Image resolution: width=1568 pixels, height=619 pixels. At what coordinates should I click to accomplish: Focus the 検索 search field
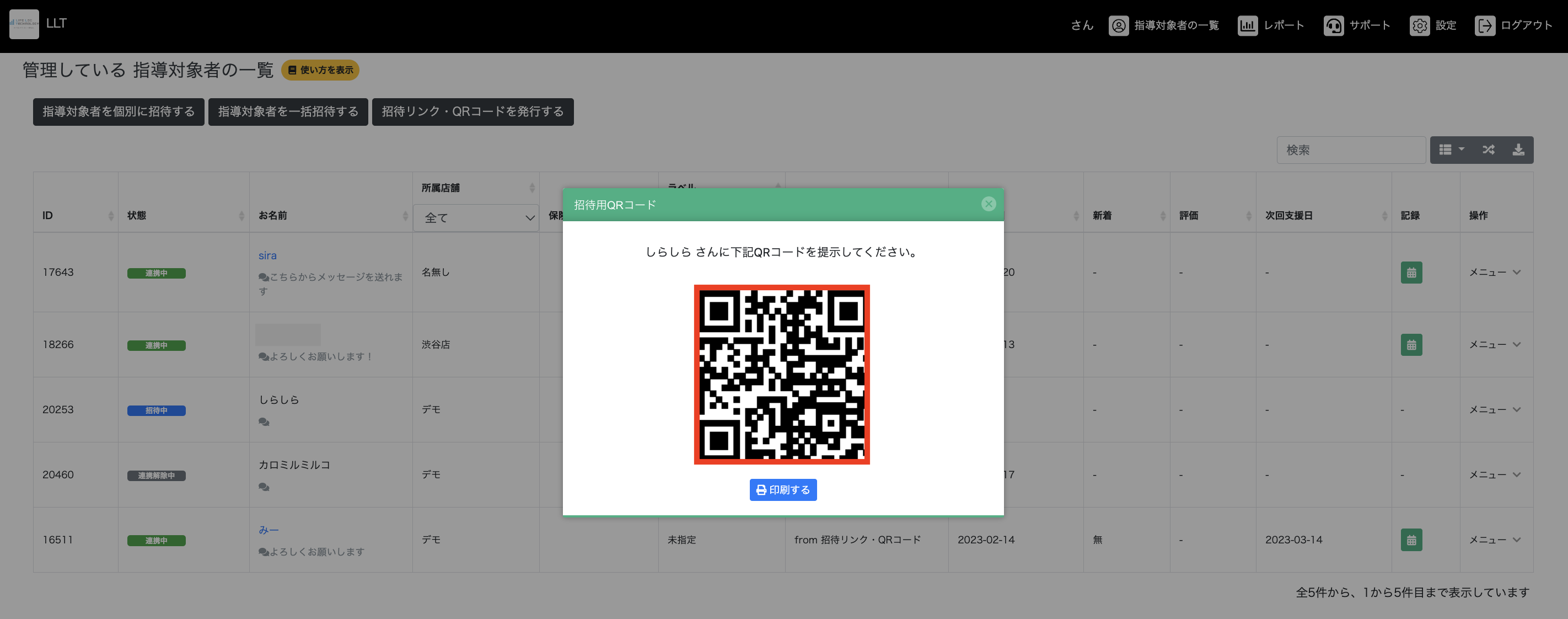1351,150
